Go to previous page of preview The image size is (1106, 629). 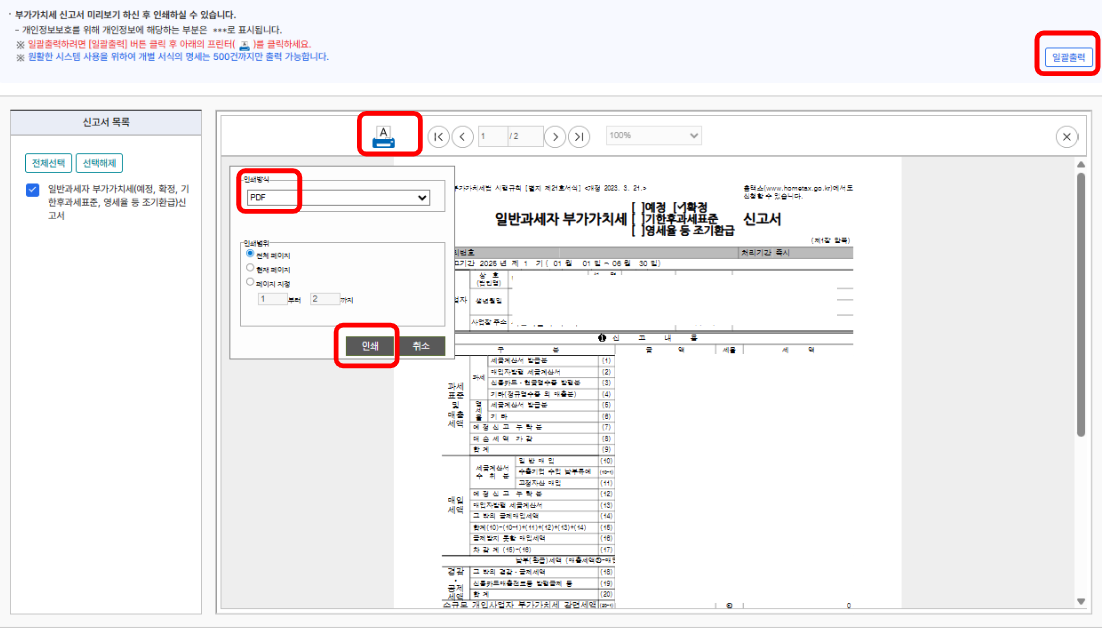tap(462, 136)
